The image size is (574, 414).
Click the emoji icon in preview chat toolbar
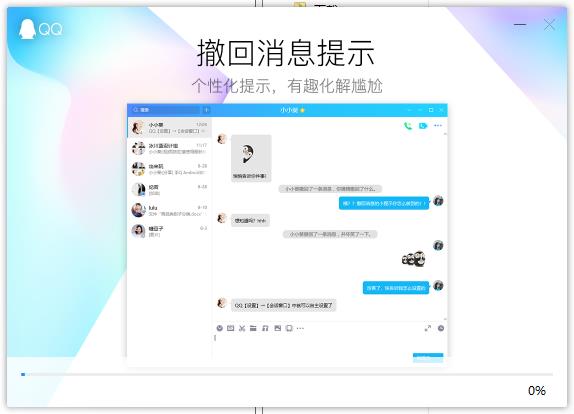pyautogui.click(x=220, y=328)
